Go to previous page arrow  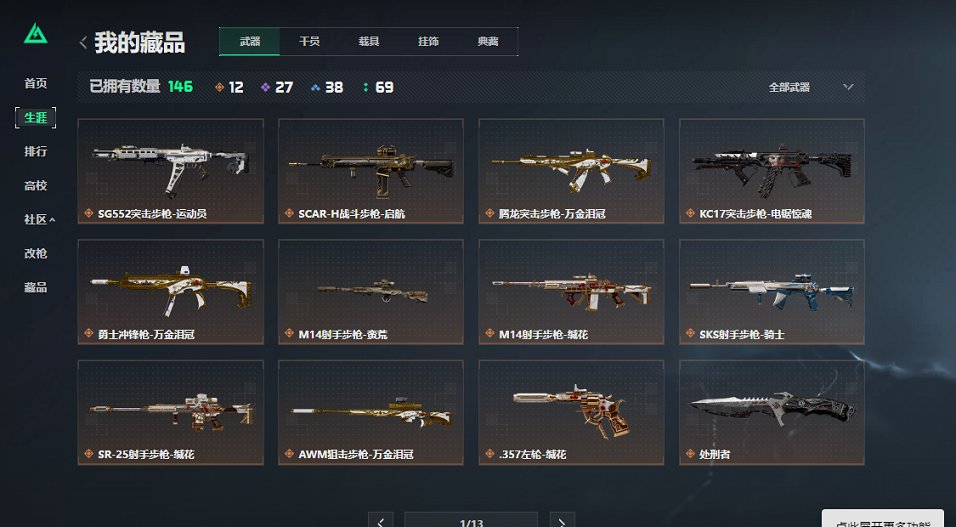(x=380, y=522)
